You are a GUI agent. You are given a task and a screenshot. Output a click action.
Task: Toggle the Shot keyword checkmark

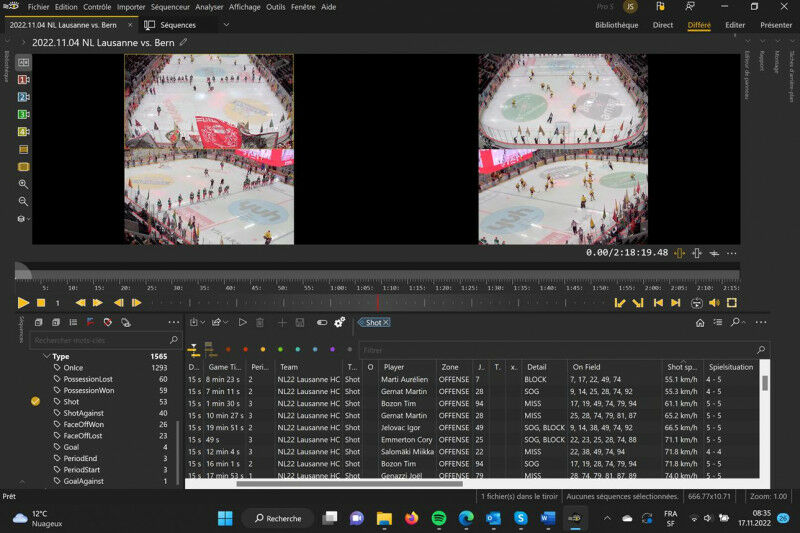pyautogui.click(x=35, y=401)
